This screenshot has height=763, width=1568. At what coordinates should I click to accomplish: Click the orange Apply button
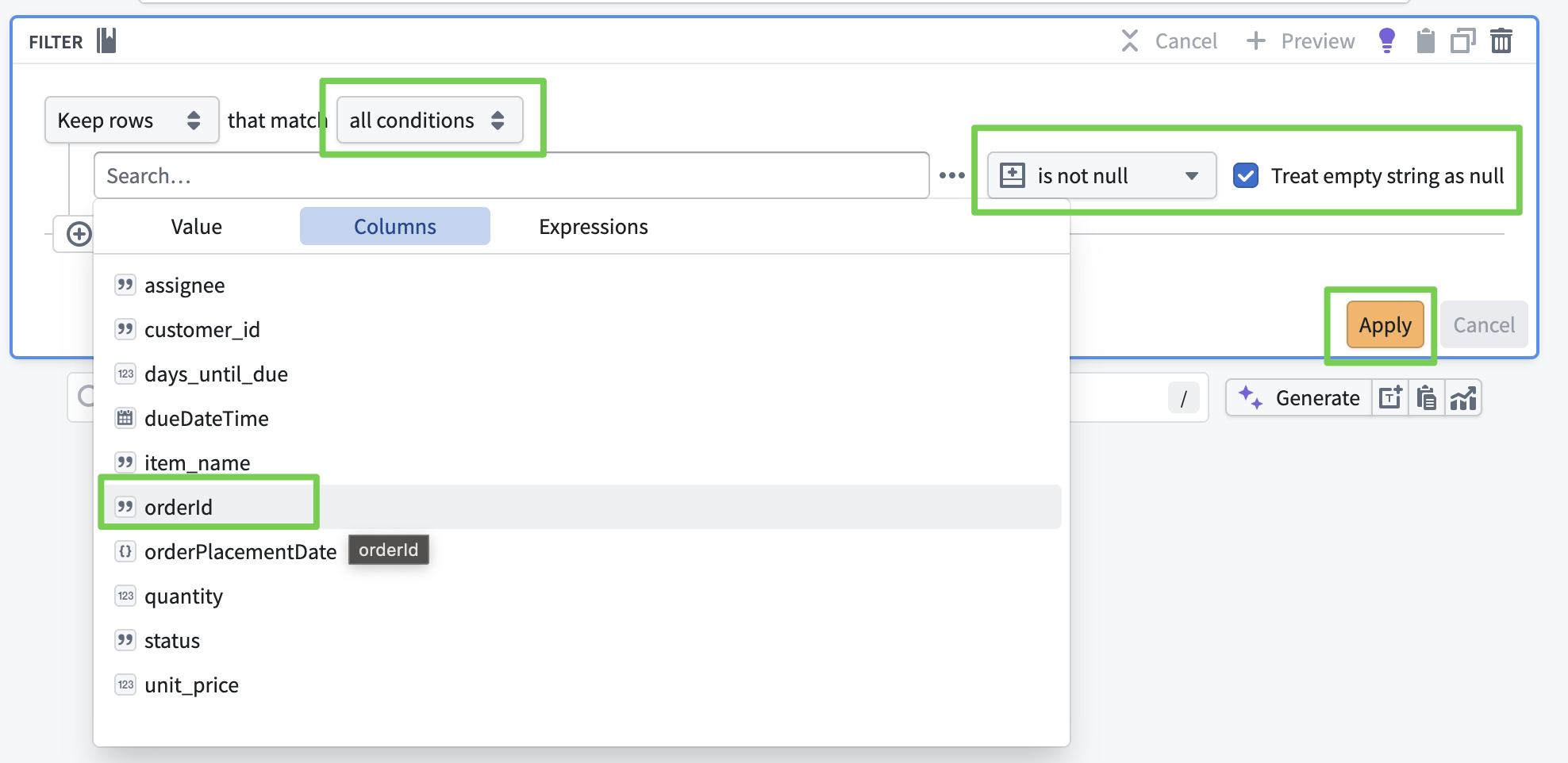point(1385,325)
